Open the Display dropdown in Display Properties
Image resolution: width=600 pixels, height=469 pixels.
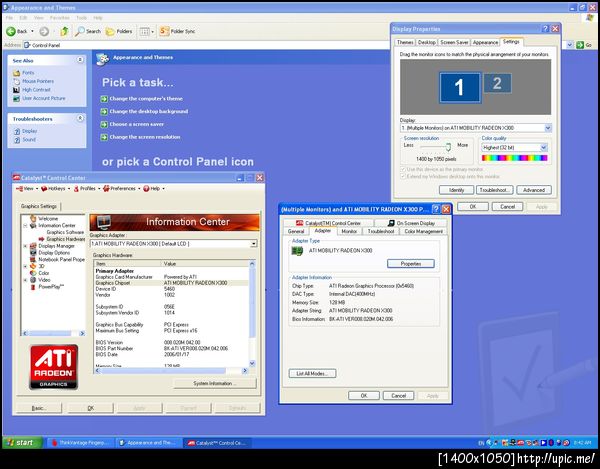coord(548,128)
